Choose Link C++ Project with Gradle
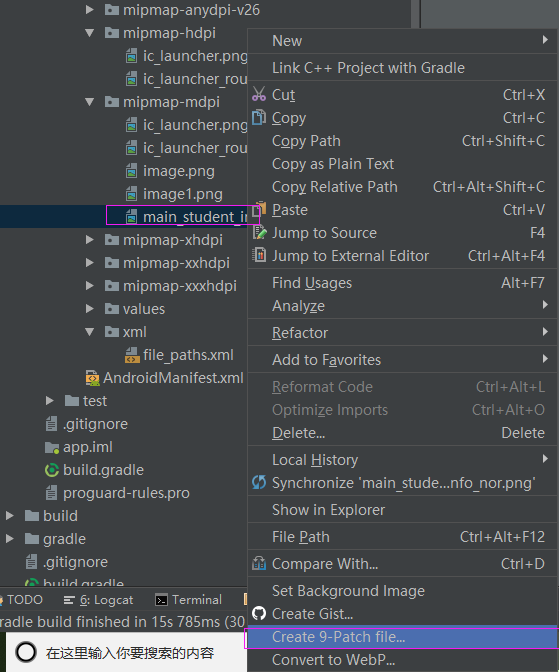This screenshot has height=672, width=559. 402,68
